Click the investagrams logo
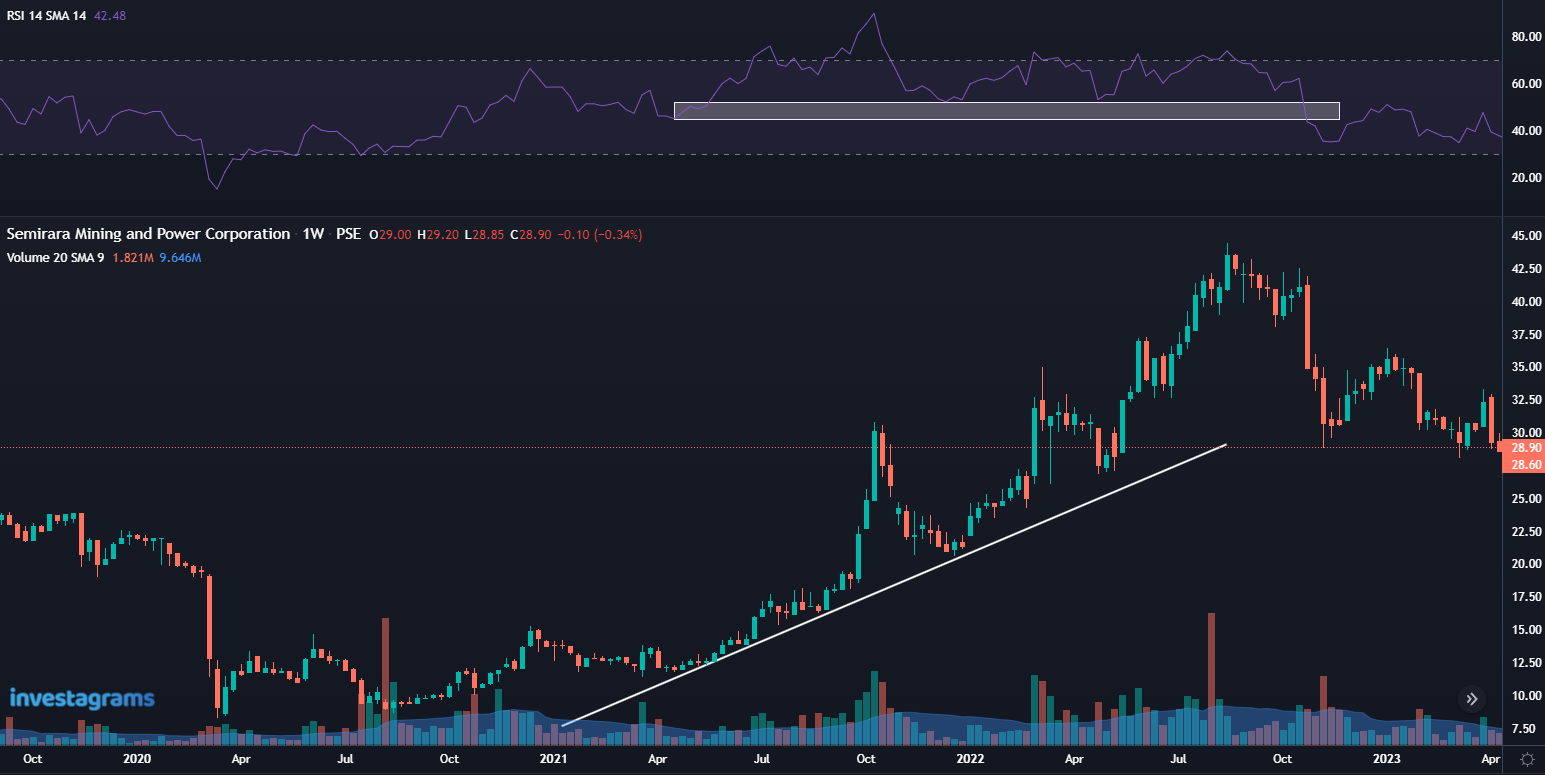This screenshot has width=1545, height=775. (82, 698)
